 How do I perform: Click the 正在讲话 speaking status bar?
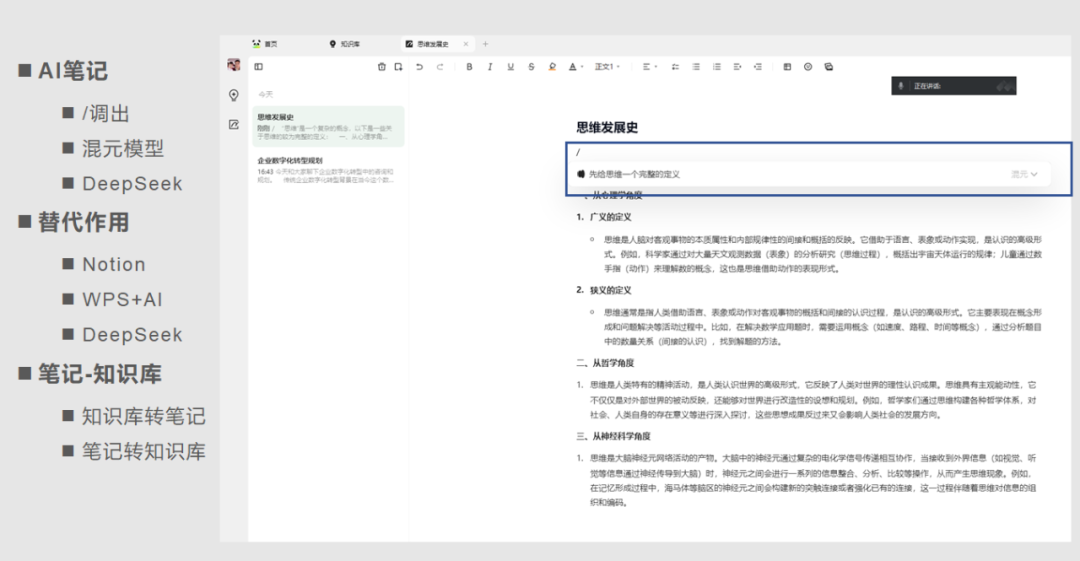pos(953,85)
